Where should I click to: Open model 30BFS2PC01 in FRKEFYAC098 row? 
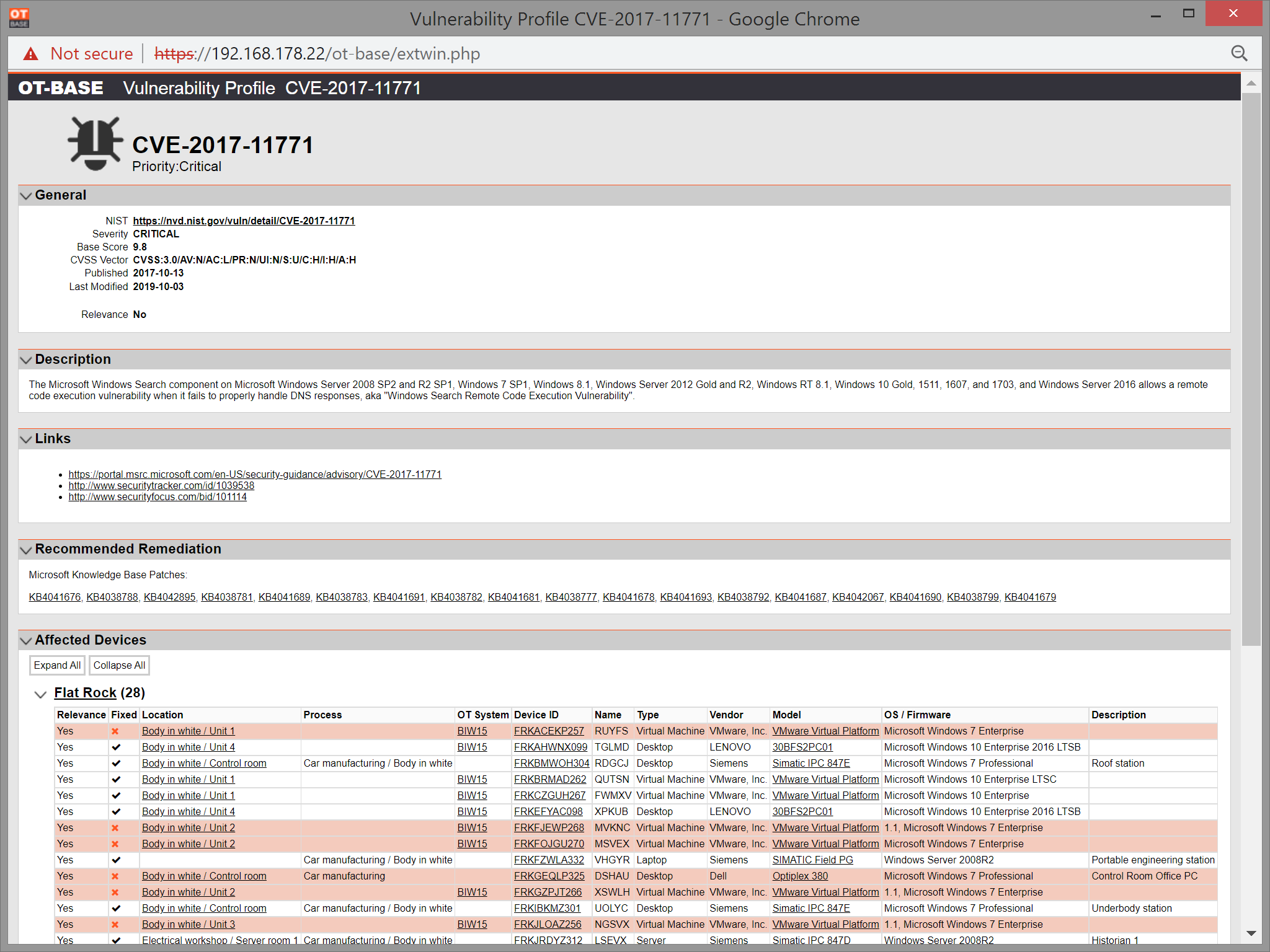[802, 812]
